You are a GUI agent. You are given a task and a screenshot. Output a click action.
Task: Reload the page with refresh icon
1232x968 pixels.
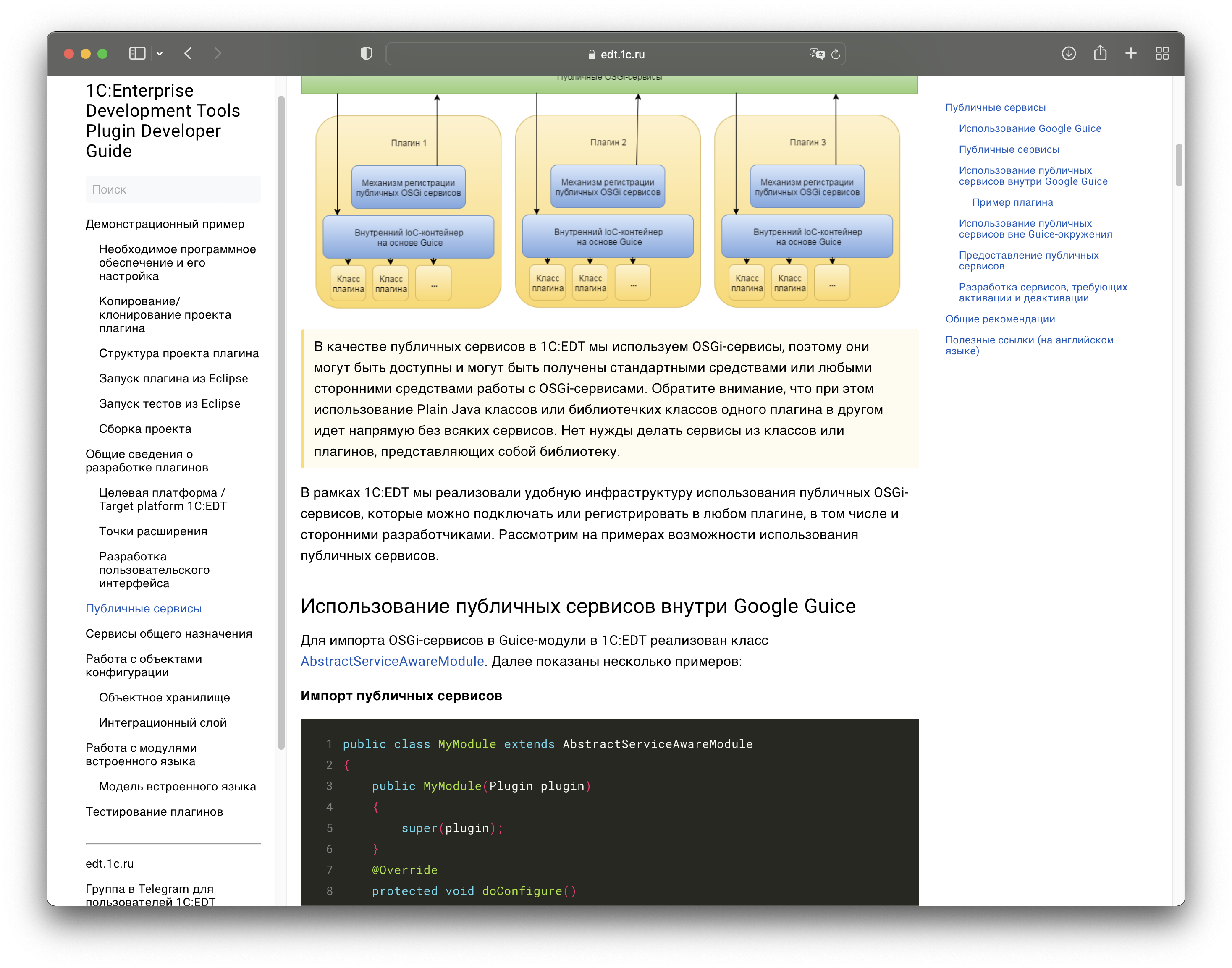[x=836, y=55]
